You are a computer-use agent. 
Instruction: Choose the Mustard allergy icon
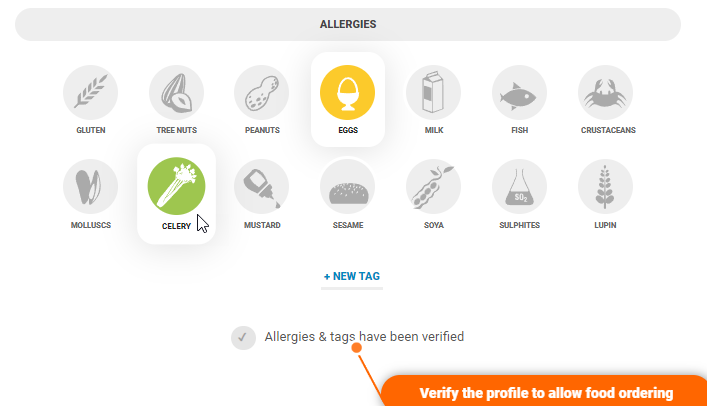pyautogui.click(x=262, y=187)
